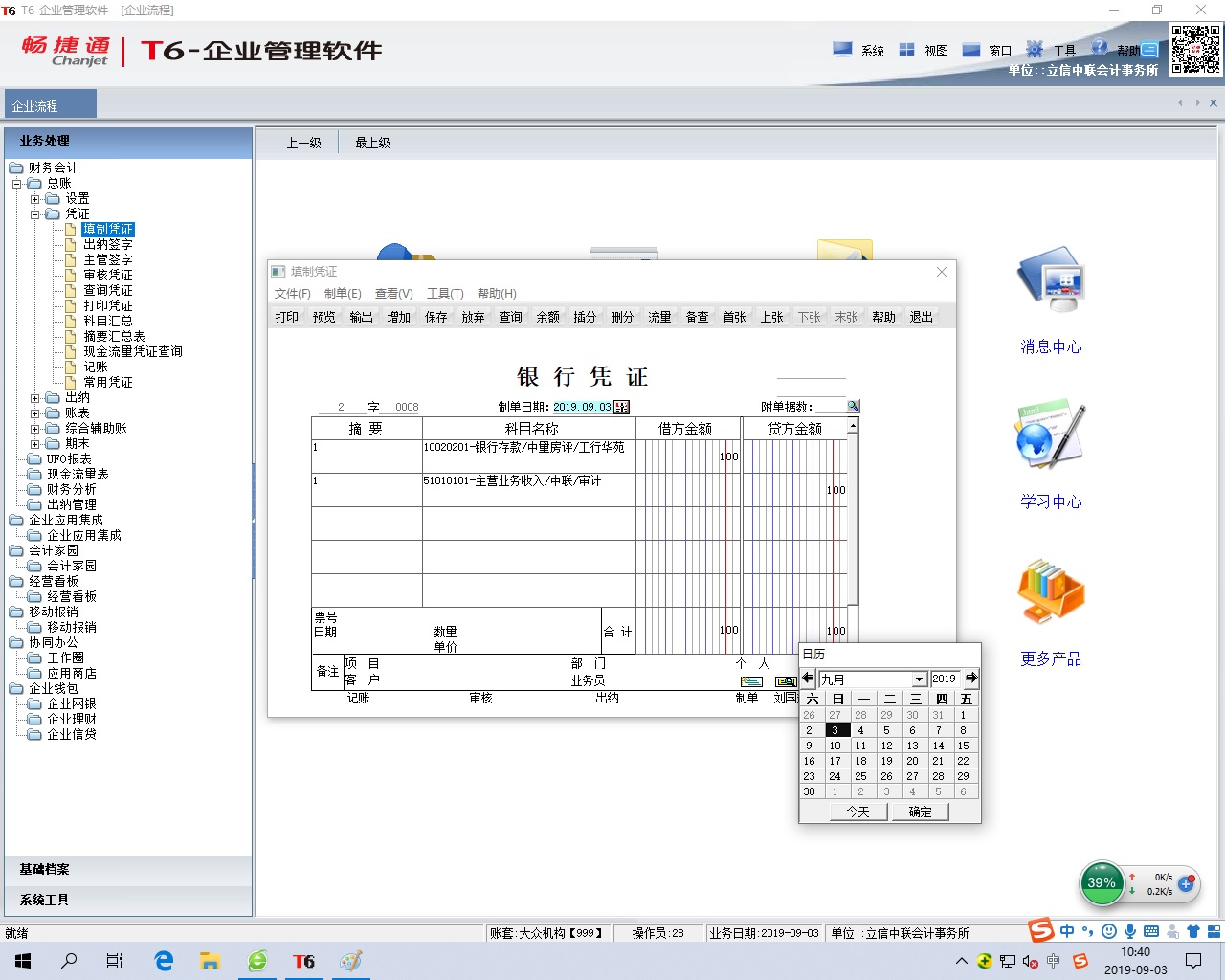1225x980 pixels.
Task: Open the 查看(V) menu
Action: point(393,294)
